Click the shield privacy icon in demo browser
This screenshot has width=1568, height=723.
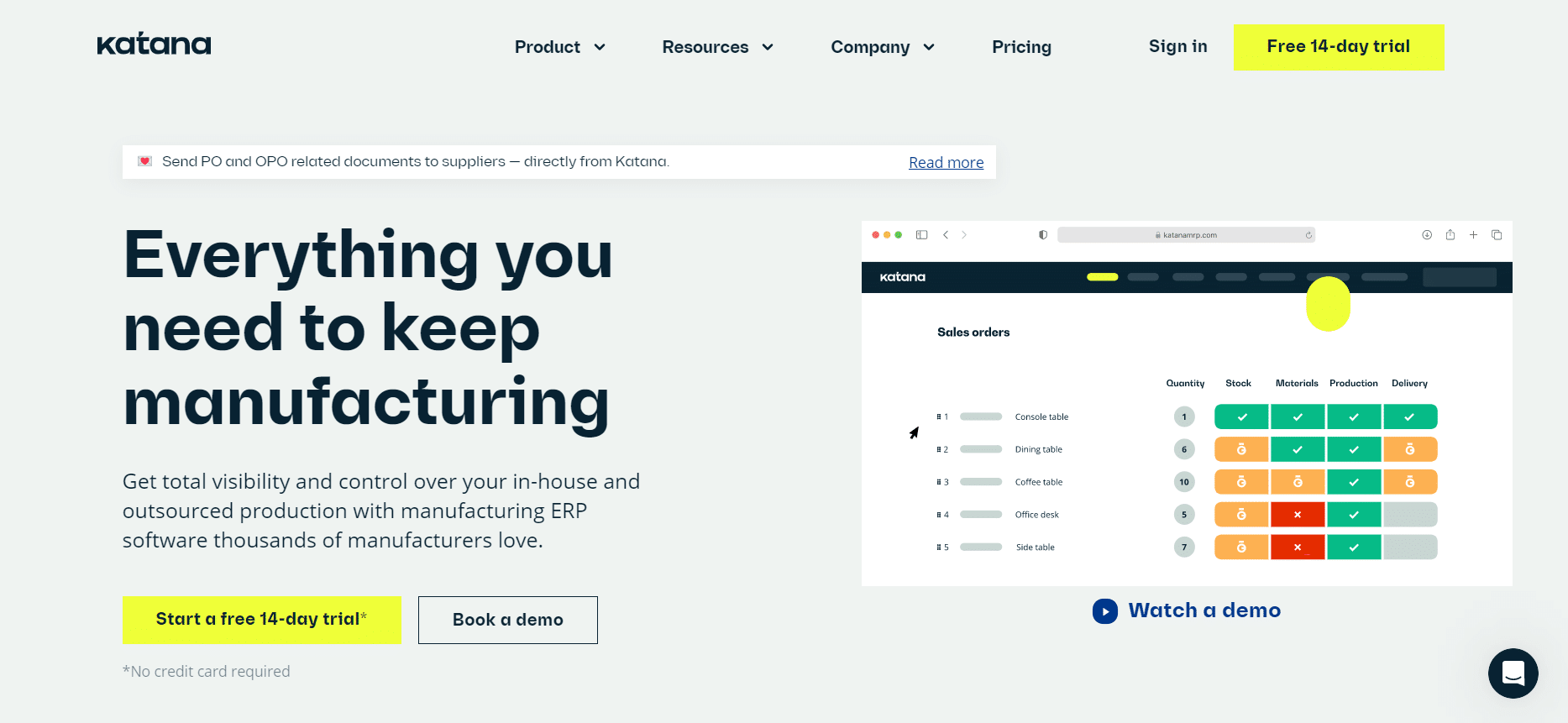pos(1043,235)
